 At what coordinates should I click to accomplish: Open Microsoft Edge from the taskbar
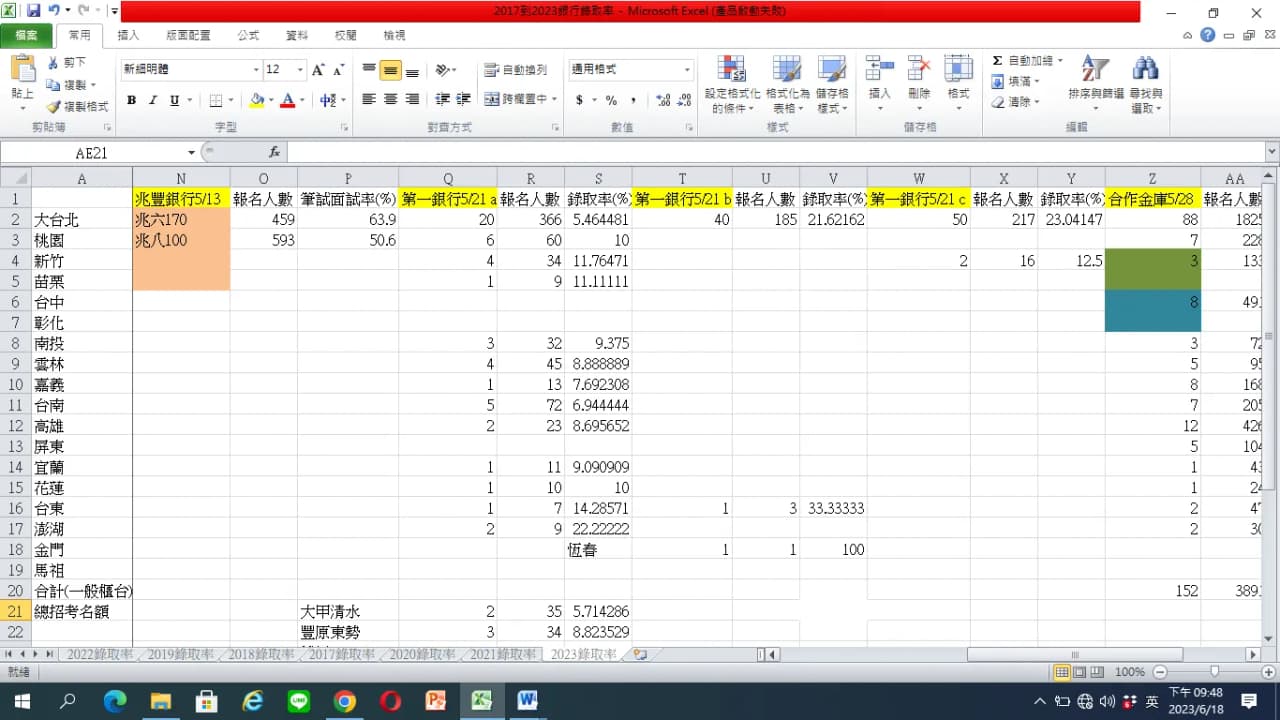115,701
